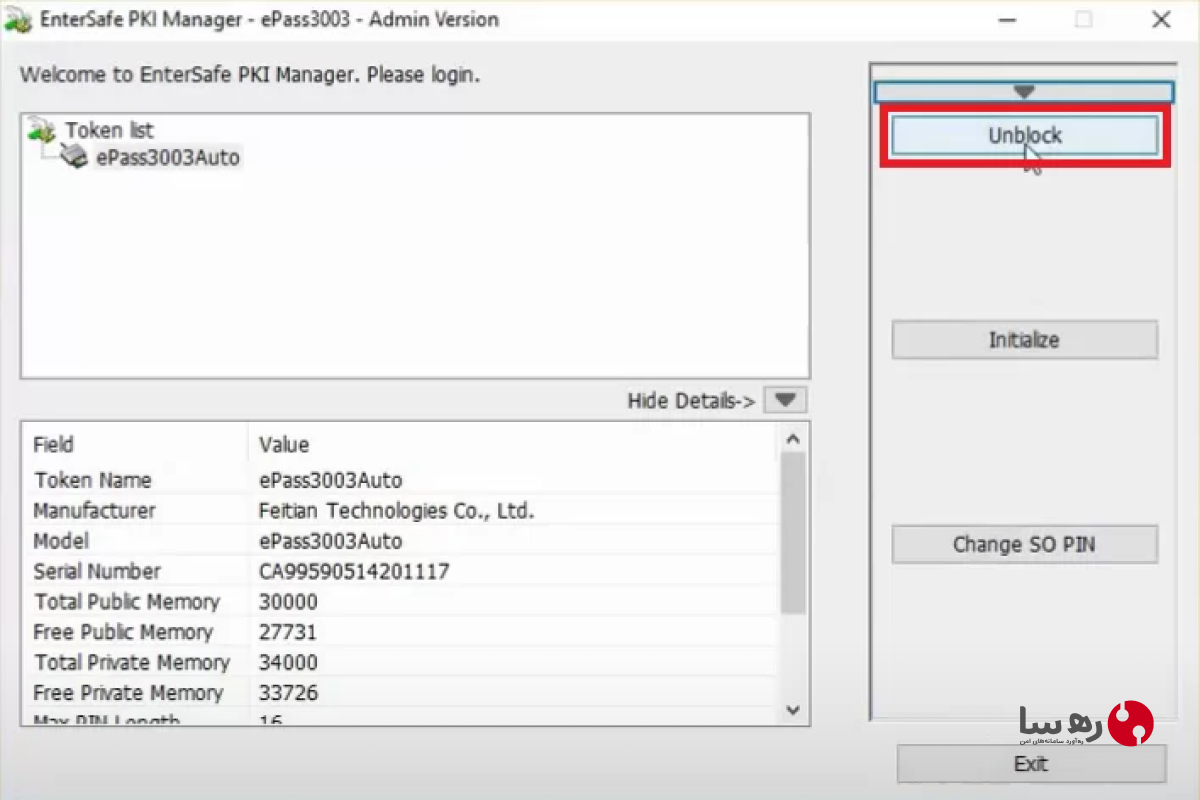Select ePass3003Auto in the token tree
The image size is (1200, 800).
(x=168, y=157)
